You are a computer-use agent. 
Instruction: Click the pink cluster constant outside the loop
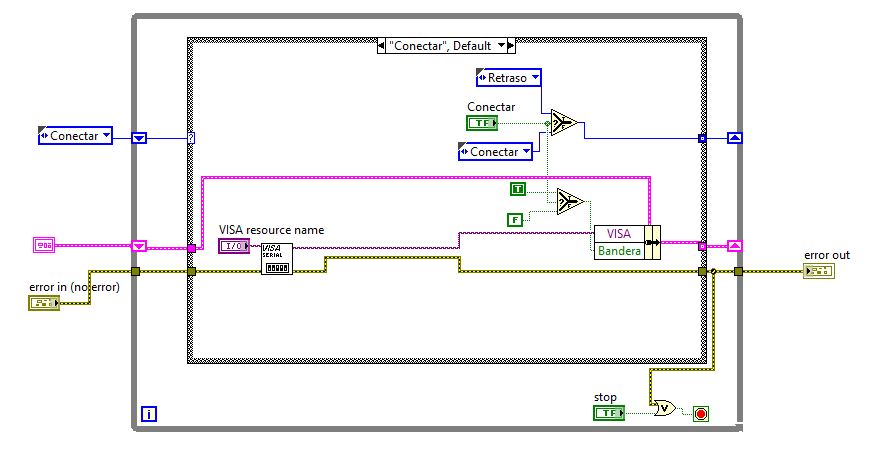click(x=44, y=245)
